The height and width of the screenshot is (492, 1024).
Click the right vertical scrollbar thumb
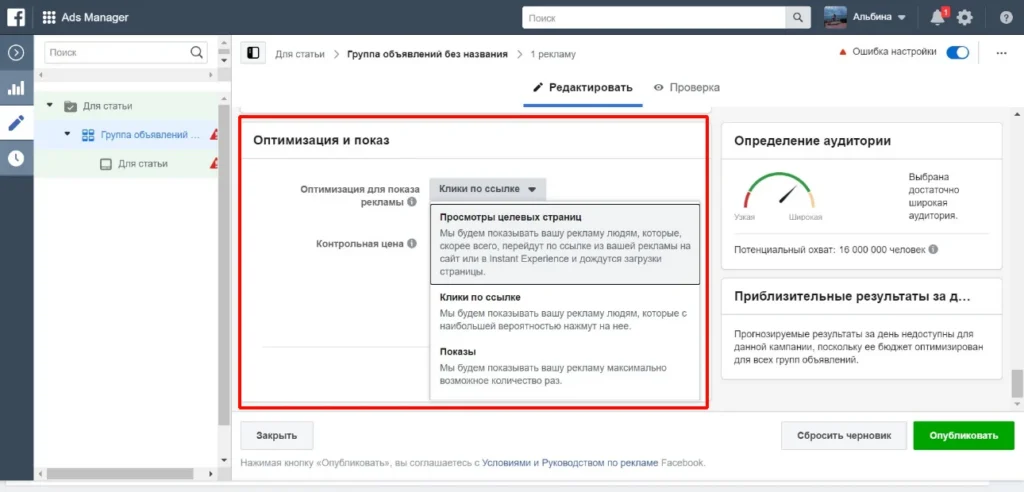[1017, 384]
